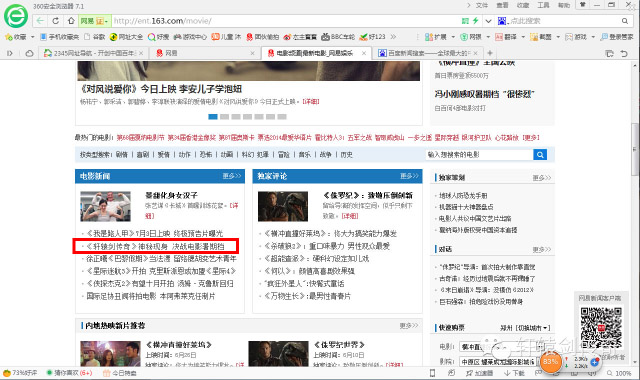Screen dimensions: 640x380
Task: Open the 收藏 favorites star bookmark
Action: click(x=16, y=37)
